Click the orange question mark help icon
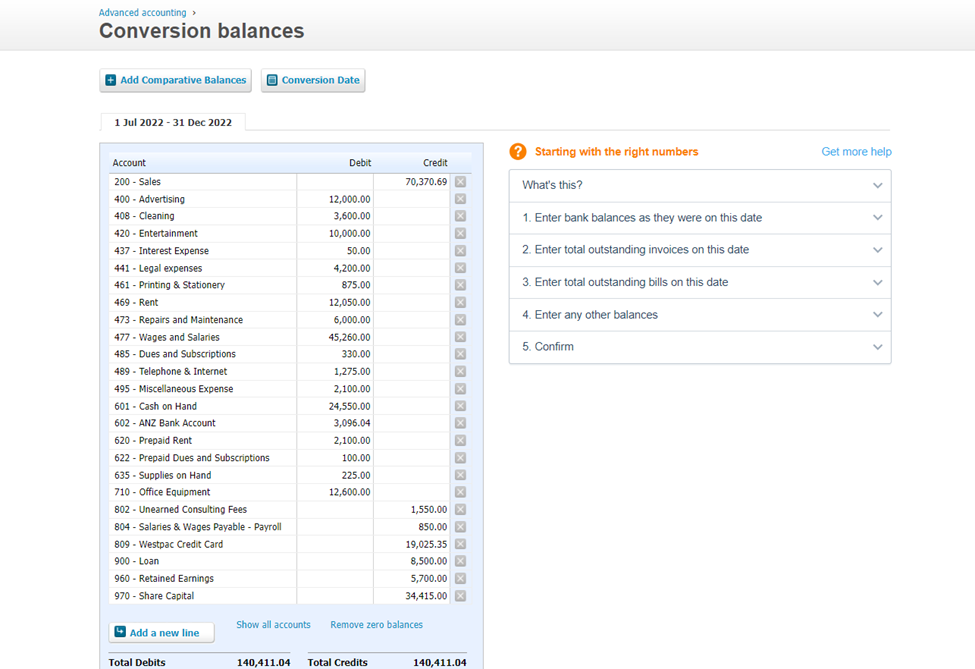Image resolution: width=975 pixels, height=669 pixels. pyautogui.click(x=518, y=152)
